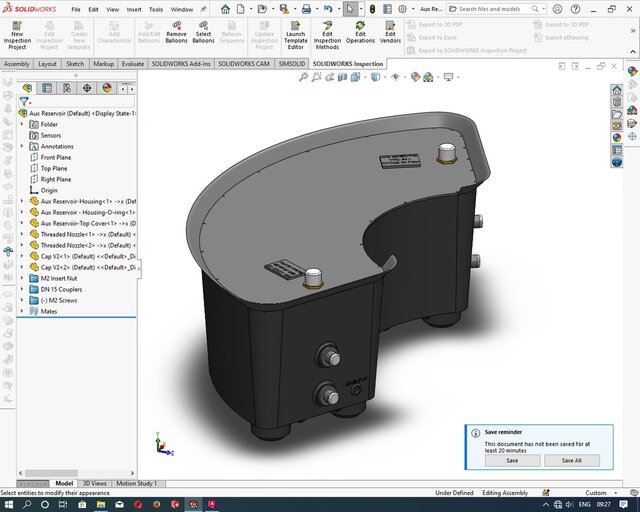The width and height of the screenshot is (640, 512).
Task: Click Save in the save reminder
Action: pos(511,461)
